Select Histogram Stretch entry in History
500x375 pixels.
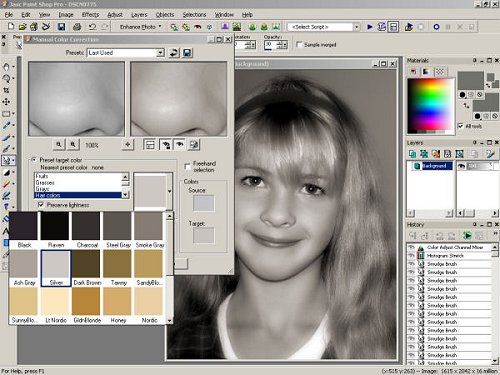pos(446,256)
